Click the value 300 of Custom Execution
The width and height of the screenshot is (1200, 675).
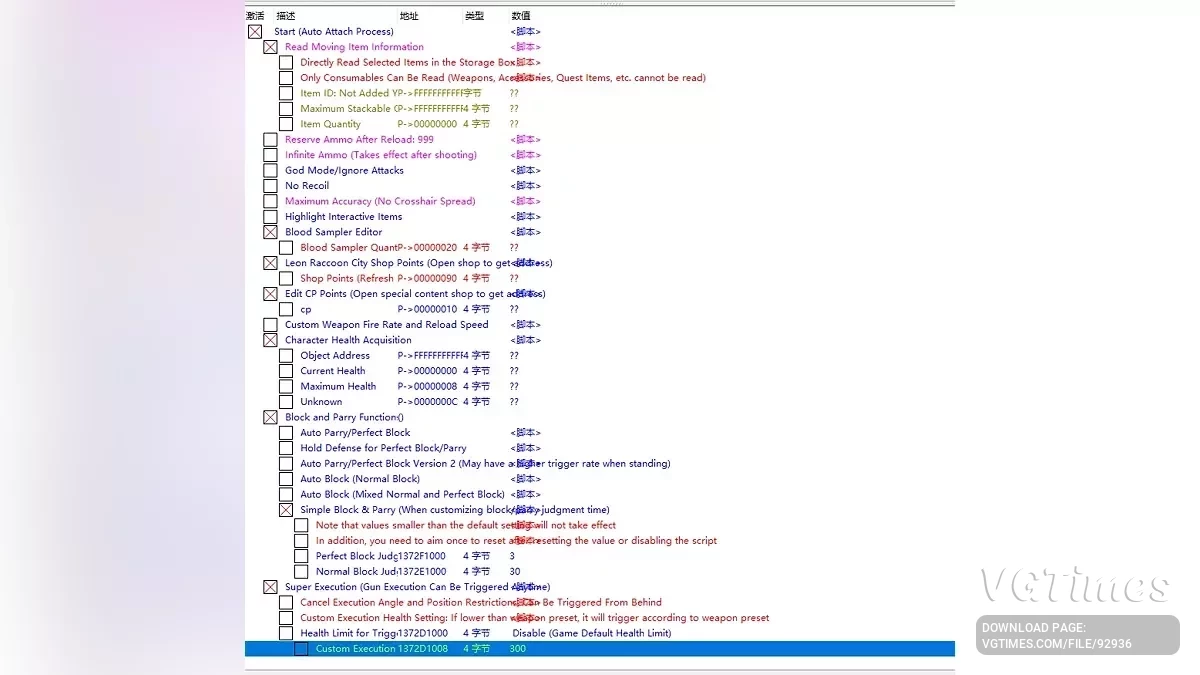tap(517, 649)
